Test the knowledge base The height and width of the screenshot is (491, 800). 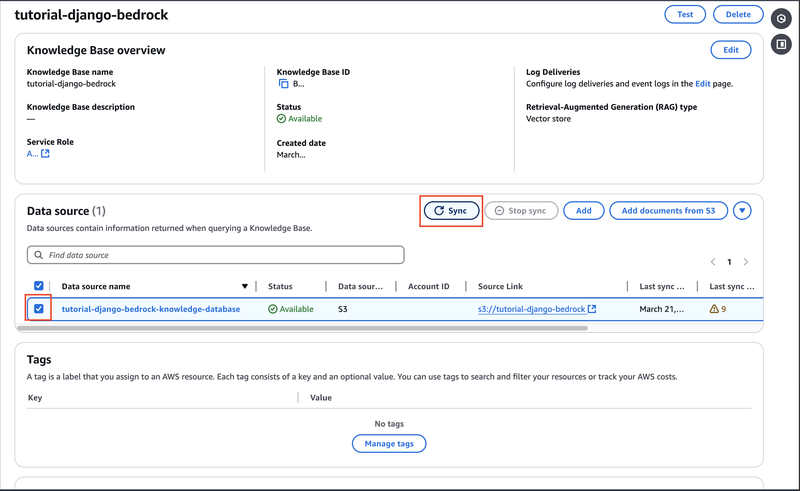685,14
